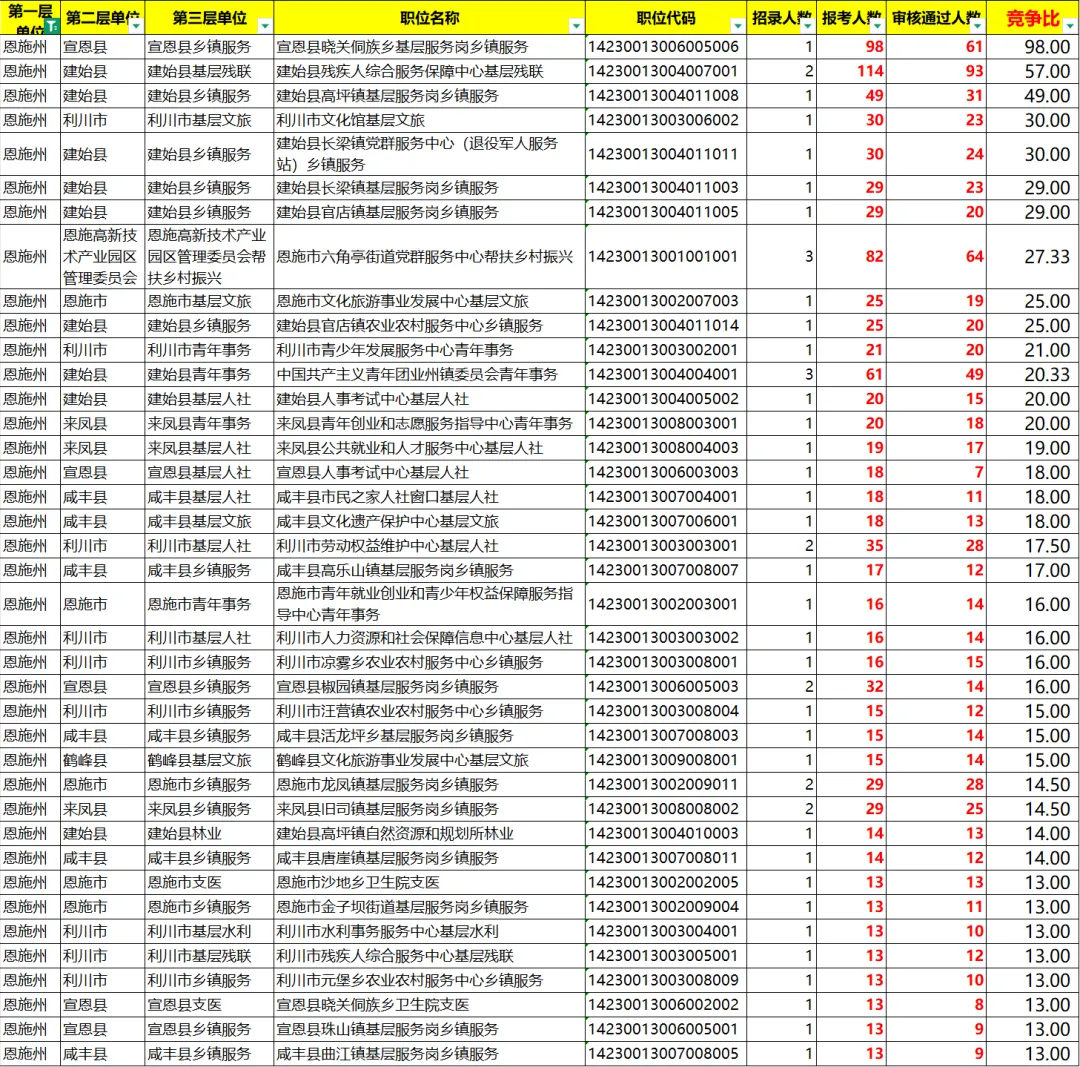Image resolution: width=1080 pixels, height=1067 pixels.
Task: Select job code 14230013003008009
Action: [666, 980]
